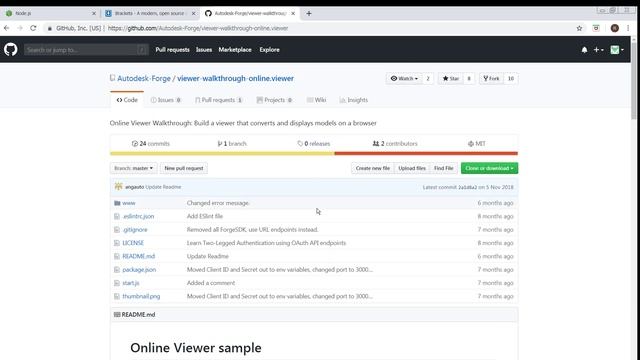Click the extension icon beside the bookmark star
Image resolution: width=640 pixels, height=360 pixels.
[x=596, y=28]
